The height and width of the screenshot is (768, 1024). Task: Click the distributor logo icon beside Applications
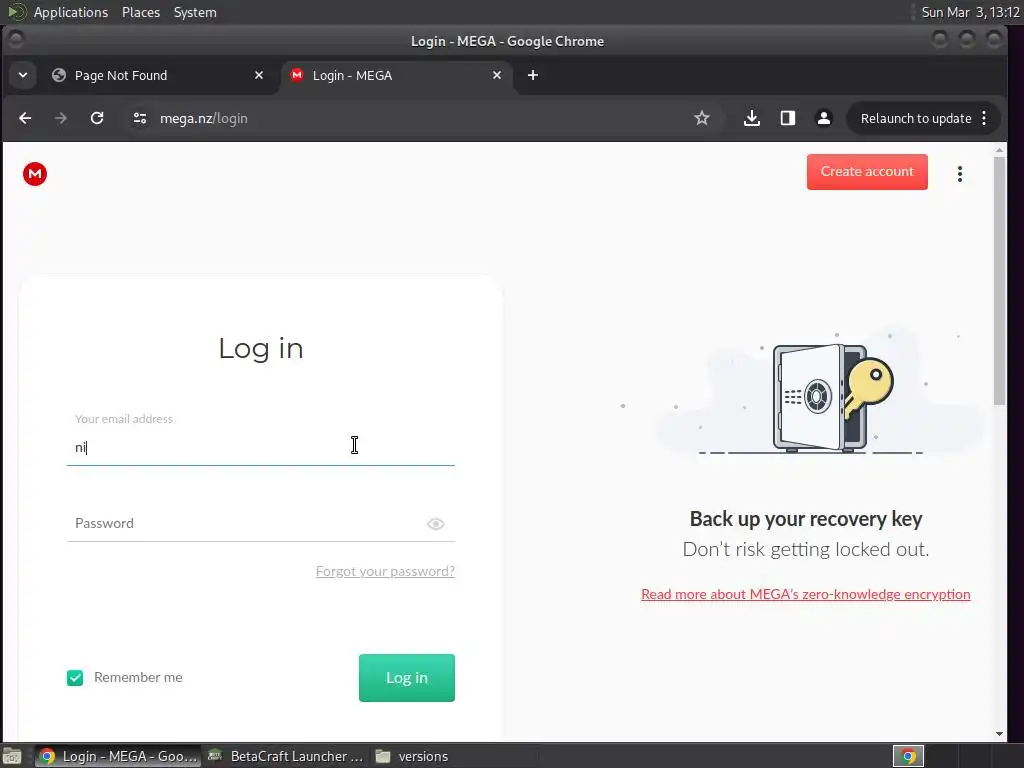coord(17,12)
